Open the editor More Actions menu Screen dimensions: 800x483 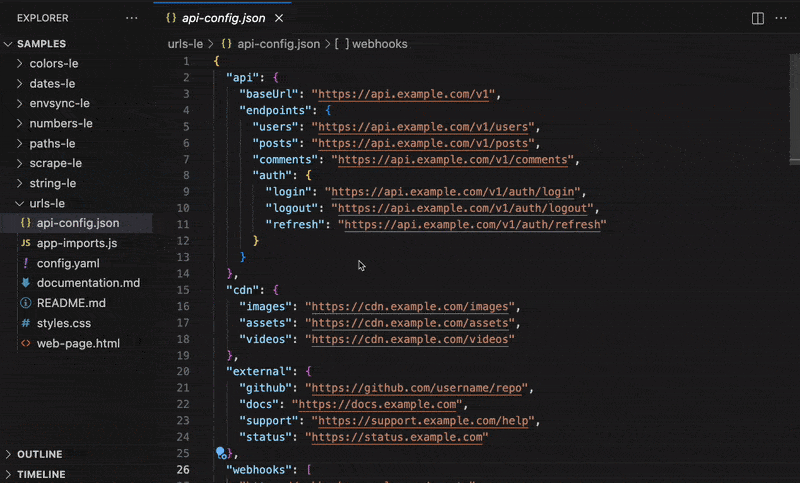click(781, 18)
